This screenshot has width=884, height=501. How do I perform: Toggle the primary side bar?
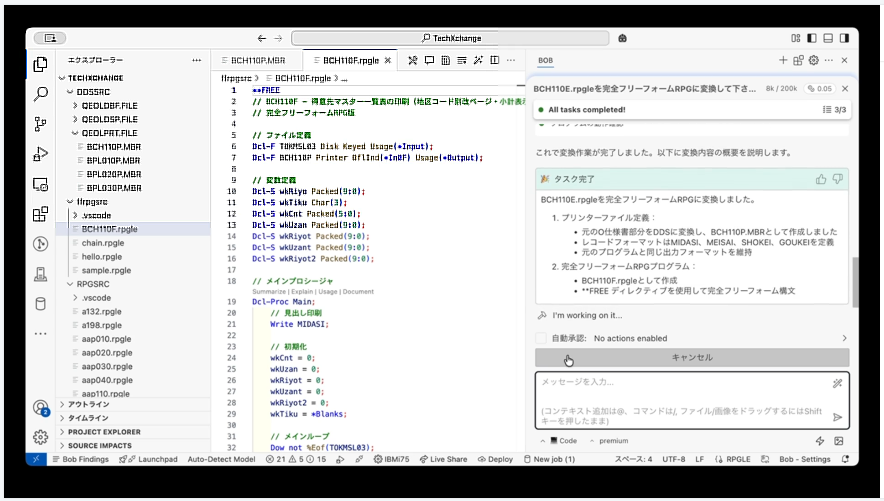812,38
